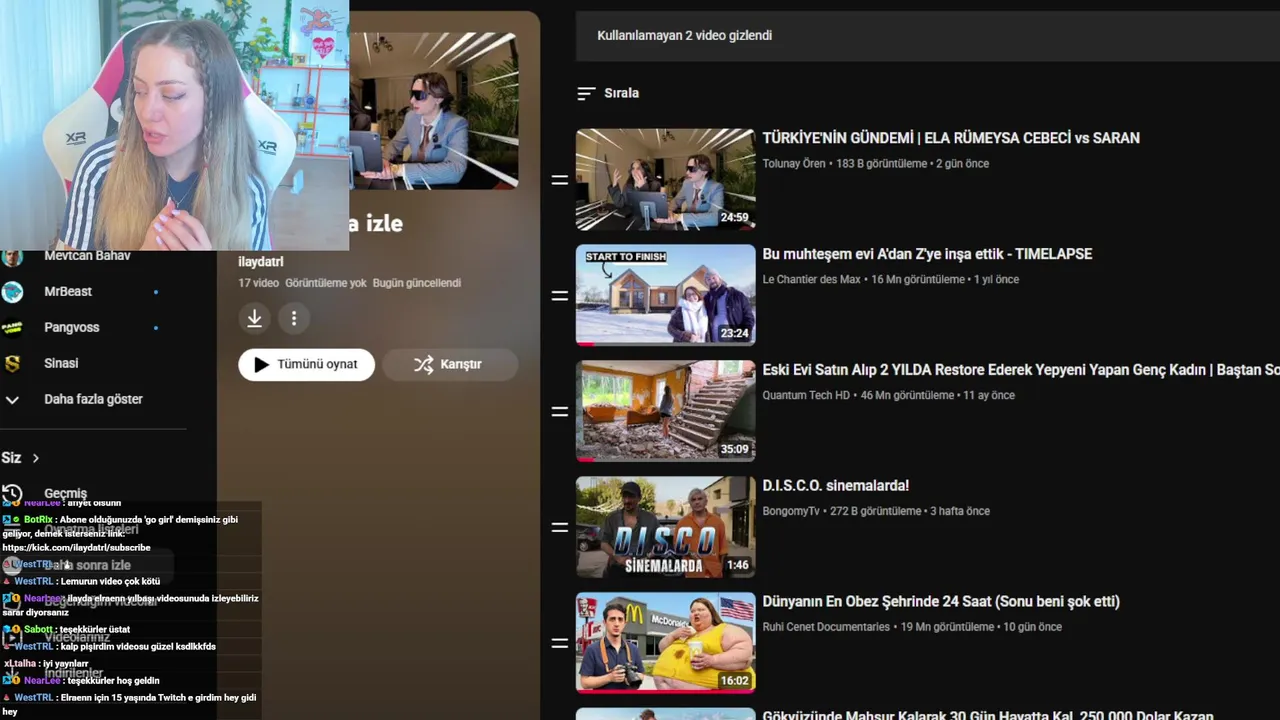Viewport: 1280px width, 720px height.
Task: Open the 35:09 house restoration thumbnail
Action: (x=665, y=411)
